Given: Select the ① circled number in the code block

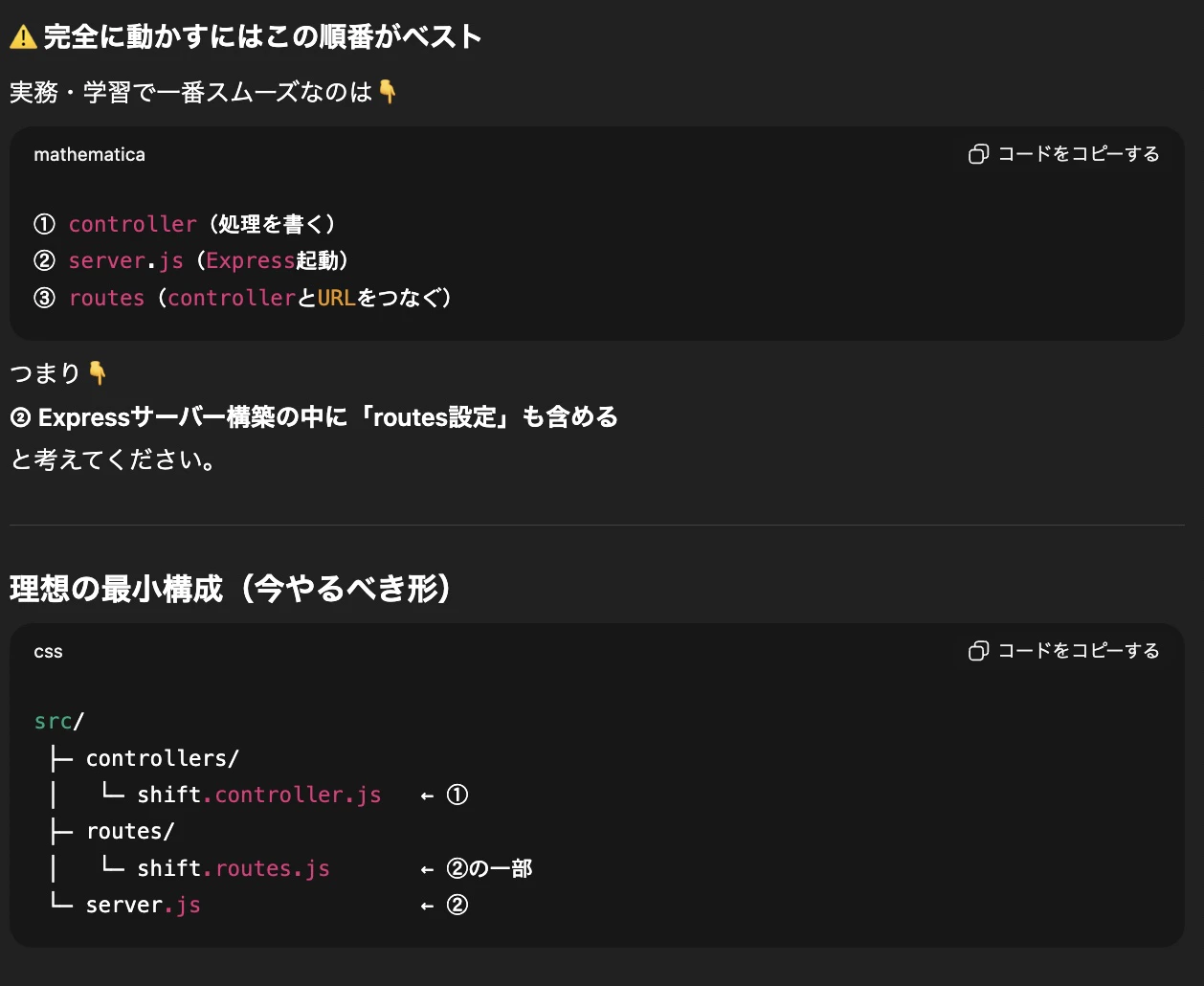Looking at the screenshot, I should 43,223.
